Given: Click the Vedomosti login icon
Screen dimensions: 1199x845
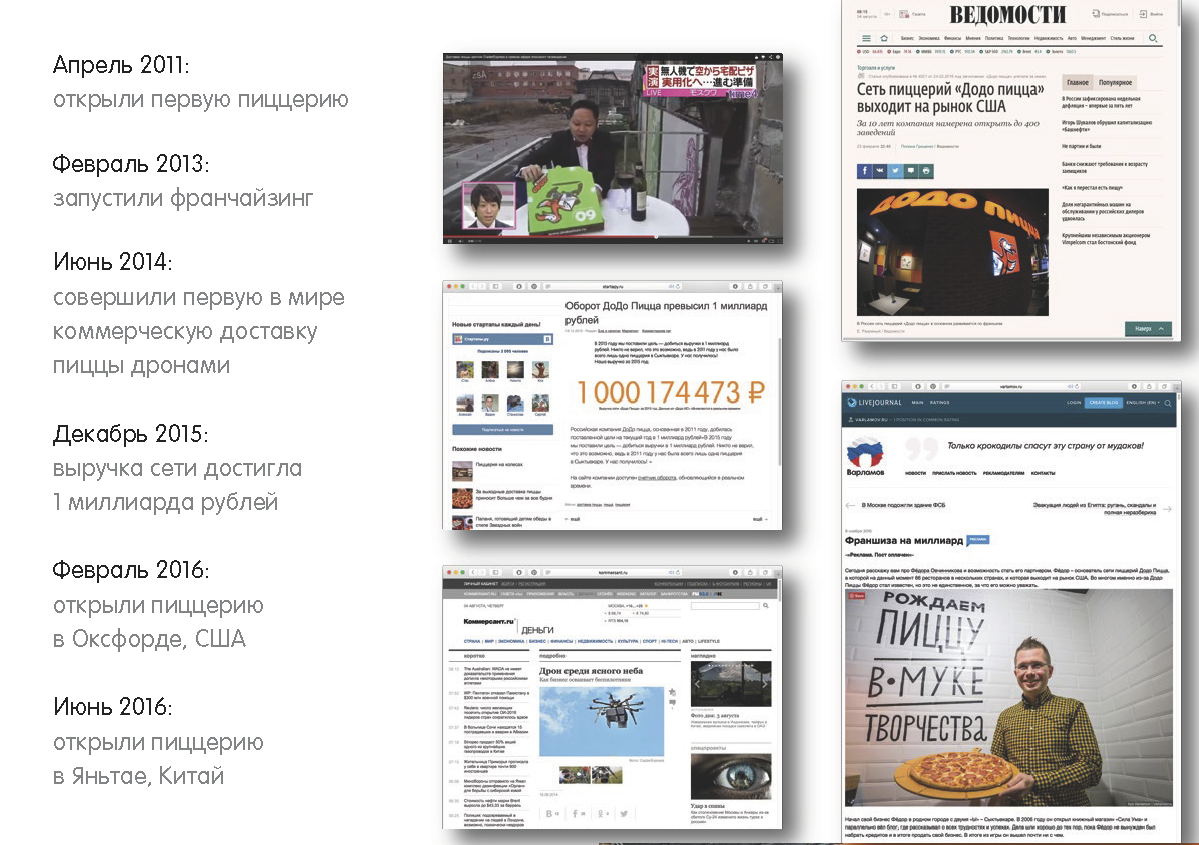Looking at the screenshot, I should (x=1143, y=14).
